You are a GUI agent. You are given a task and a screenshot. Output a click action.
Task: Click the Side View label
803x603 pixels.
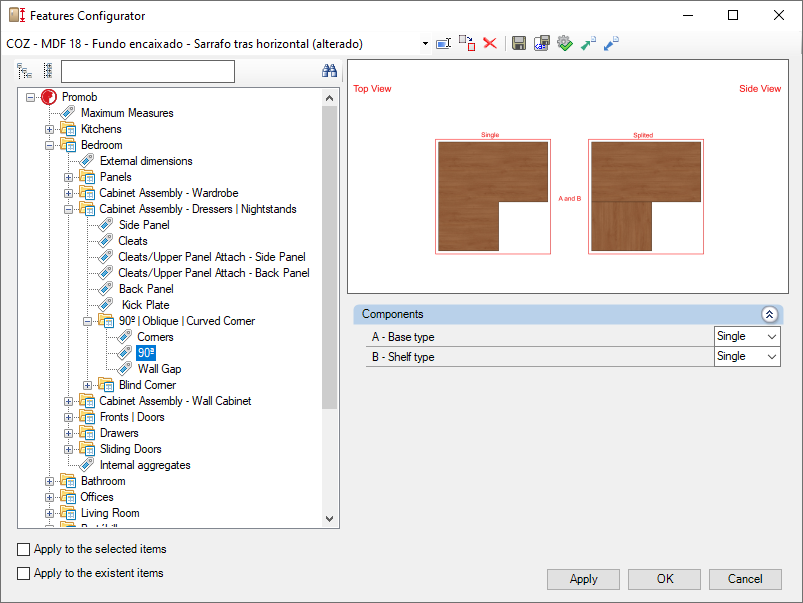click(x=760, y=89)
